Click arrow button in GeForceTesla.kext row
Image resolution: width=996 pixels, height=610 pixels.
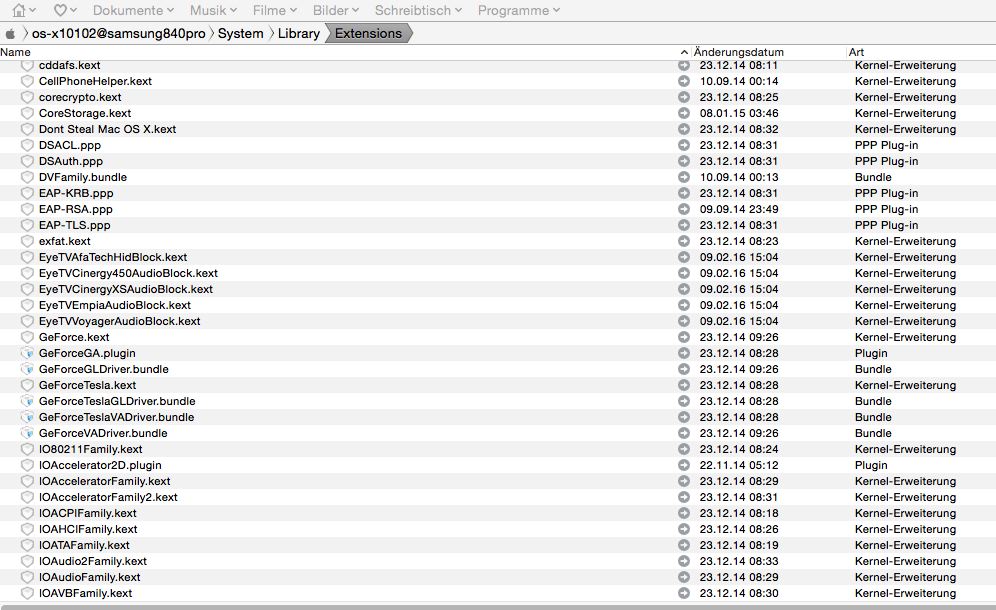683,385
